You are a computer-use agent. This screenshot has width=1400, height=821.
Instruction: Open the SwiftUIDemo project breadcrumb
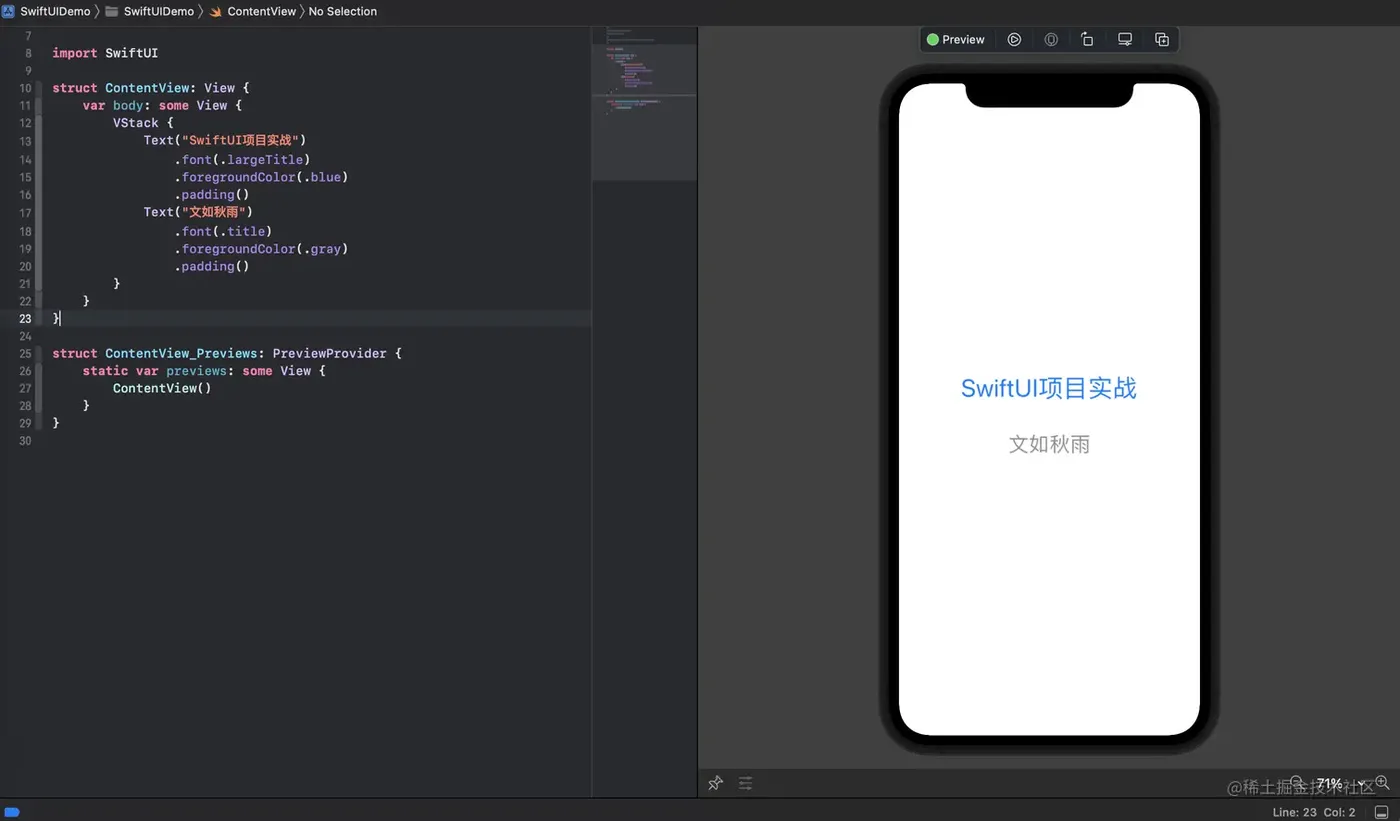tap(55, 11)
